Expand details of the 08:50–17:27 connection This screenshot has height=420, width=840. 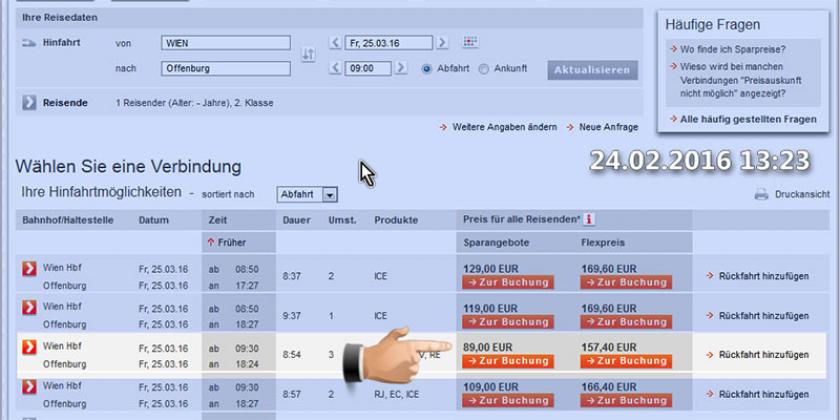(30, 269)
